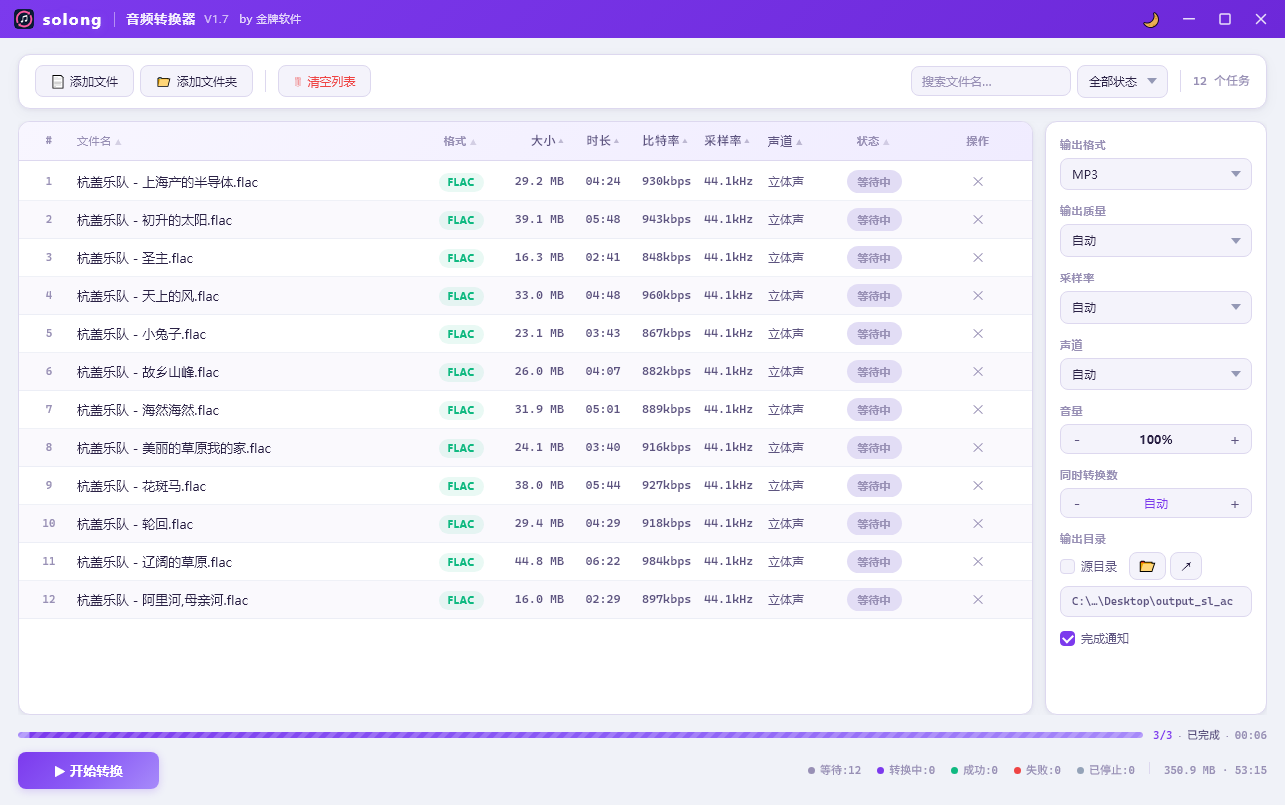Click the folder icon to browse output directory
Screen dimensions: 1285x805
click(x=1146, y=566)
